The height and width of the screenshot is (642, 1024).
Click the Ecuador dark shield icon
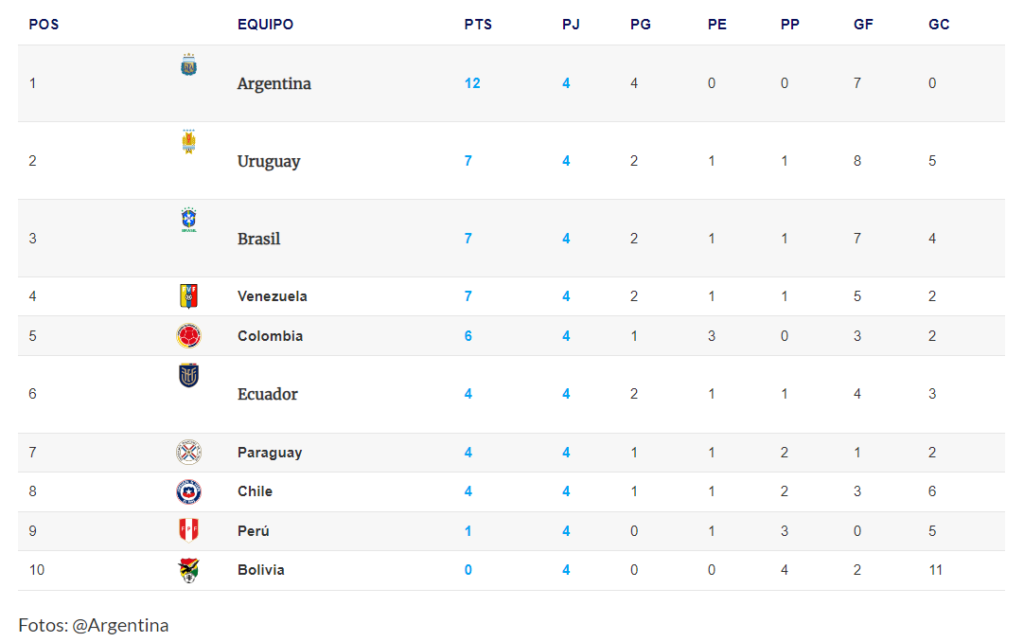pos(189,376)
